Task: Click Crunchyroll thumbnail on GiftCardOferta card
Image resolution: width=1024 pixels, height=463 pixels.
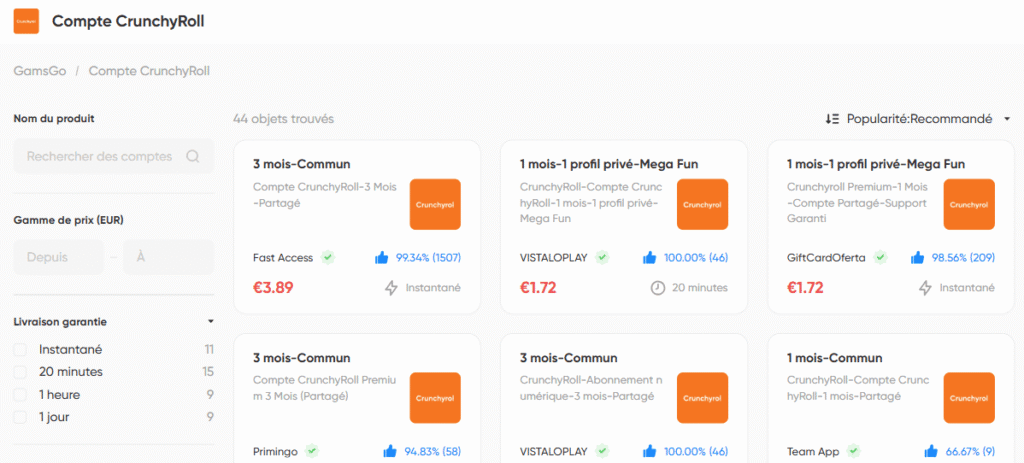Action: click(x=969, y=204)
